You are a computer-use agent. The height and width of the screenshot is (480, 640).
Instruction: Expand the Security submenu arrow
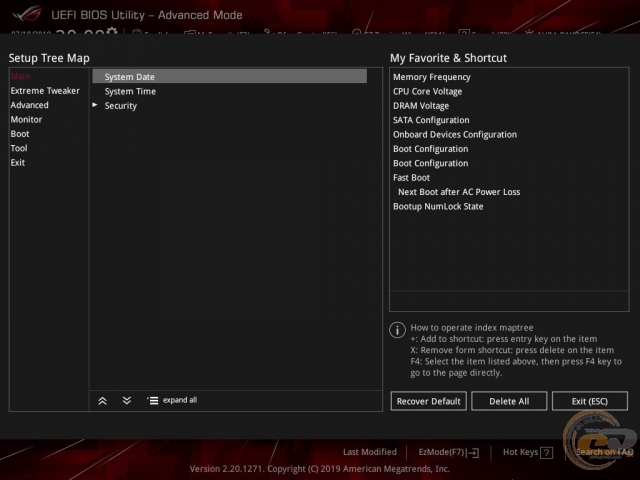point(95,105)
